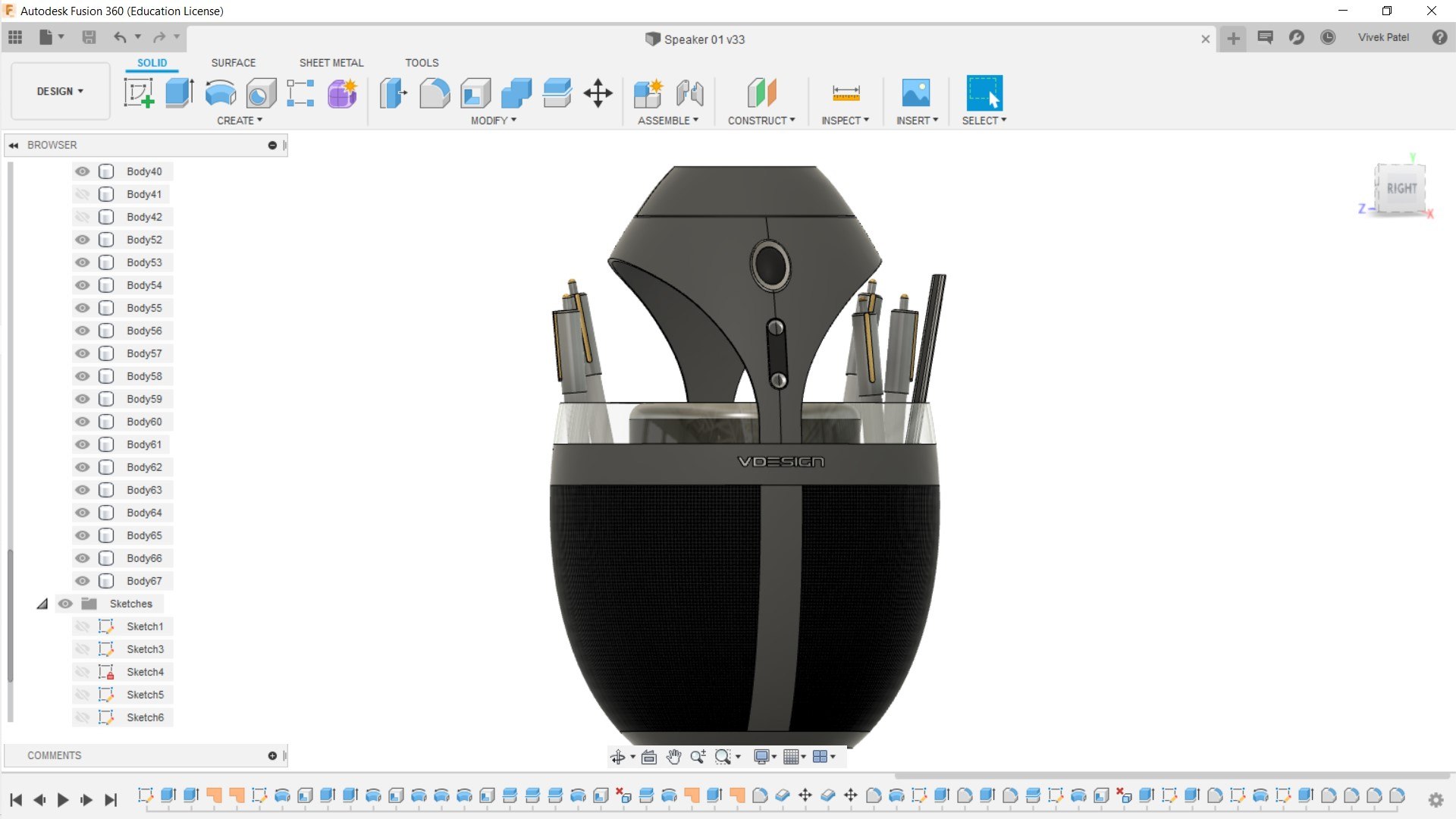1456x819 pixels.
Task: Switch to the SHEET METAL tab
Action: pos(331,63)
